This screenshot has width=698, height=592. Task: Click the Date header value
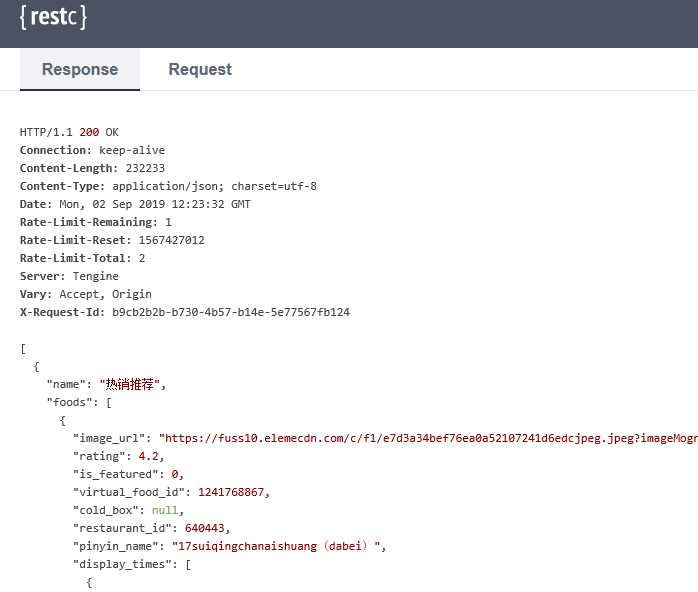point(155,204)
